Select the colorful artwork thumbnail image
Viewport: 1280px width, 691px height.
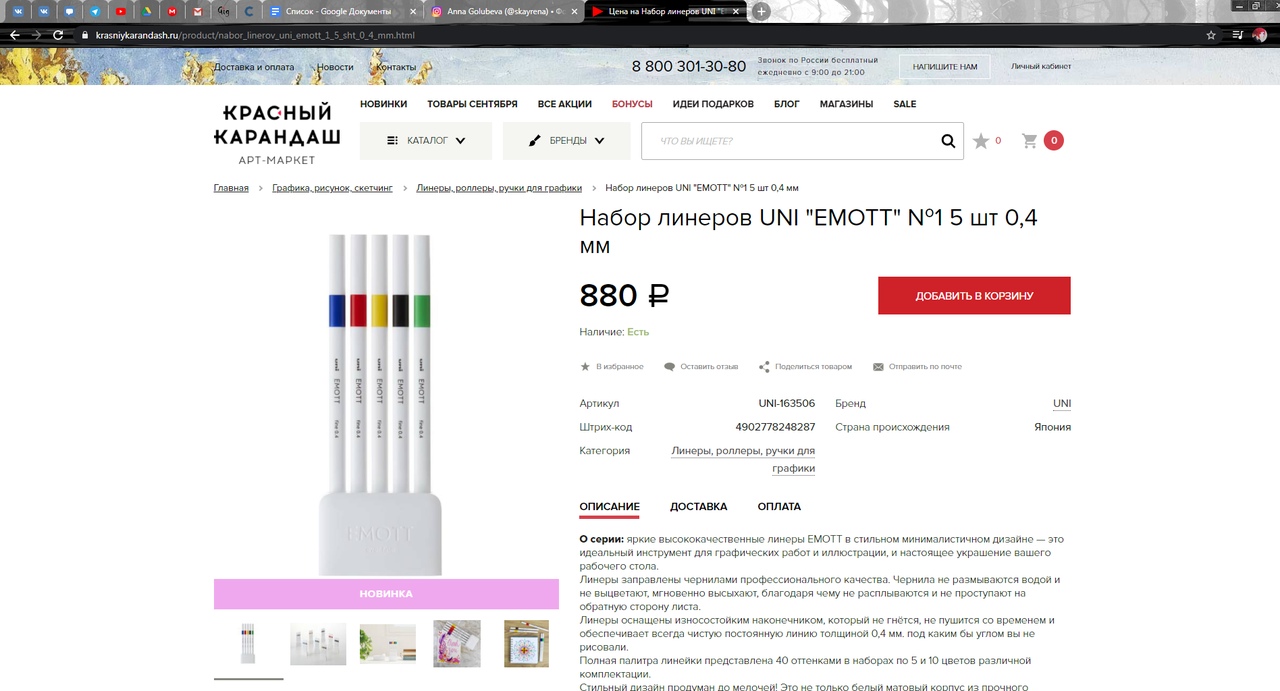457,644
